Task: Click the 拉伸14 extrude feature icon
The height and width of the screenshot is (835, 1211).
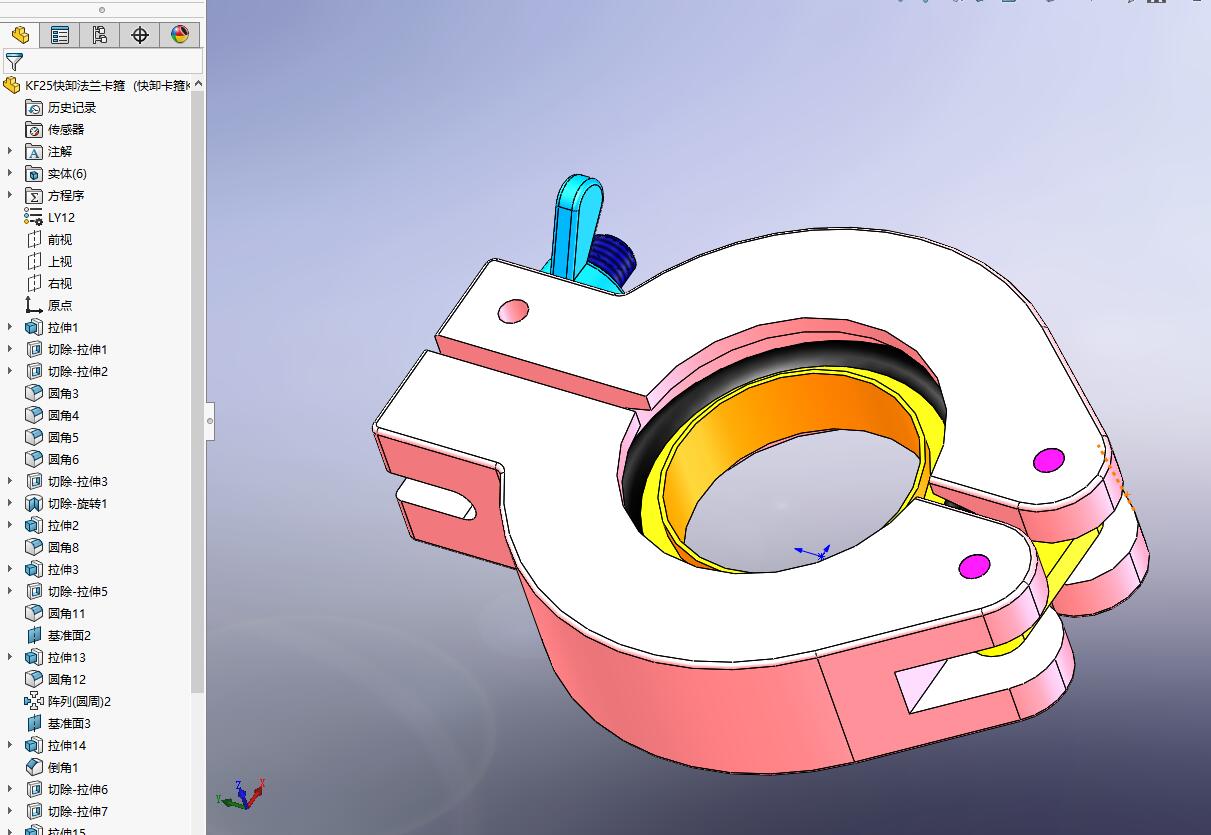Action: pos(34,745)
